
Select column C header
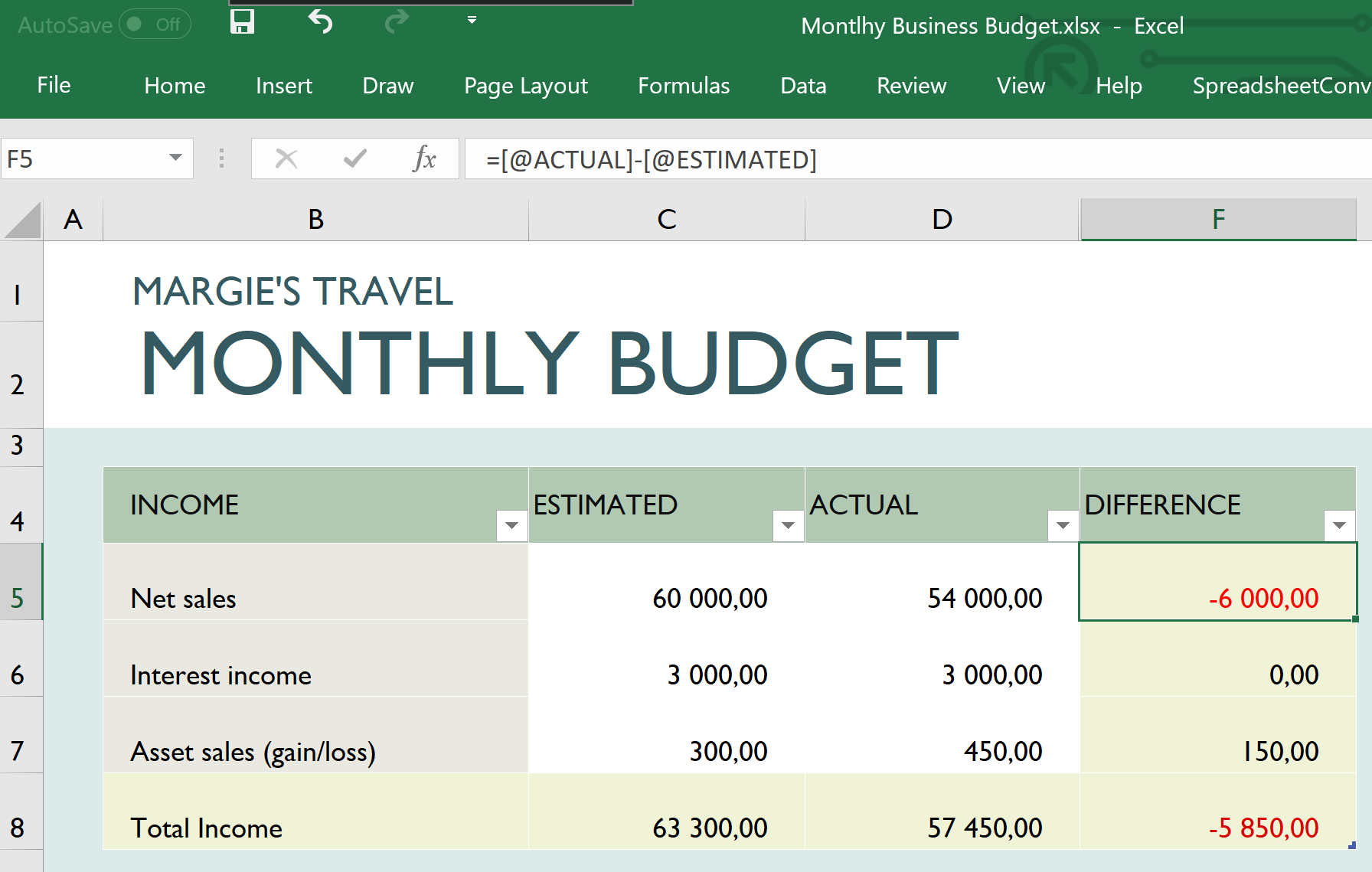(x=666, y=220)
